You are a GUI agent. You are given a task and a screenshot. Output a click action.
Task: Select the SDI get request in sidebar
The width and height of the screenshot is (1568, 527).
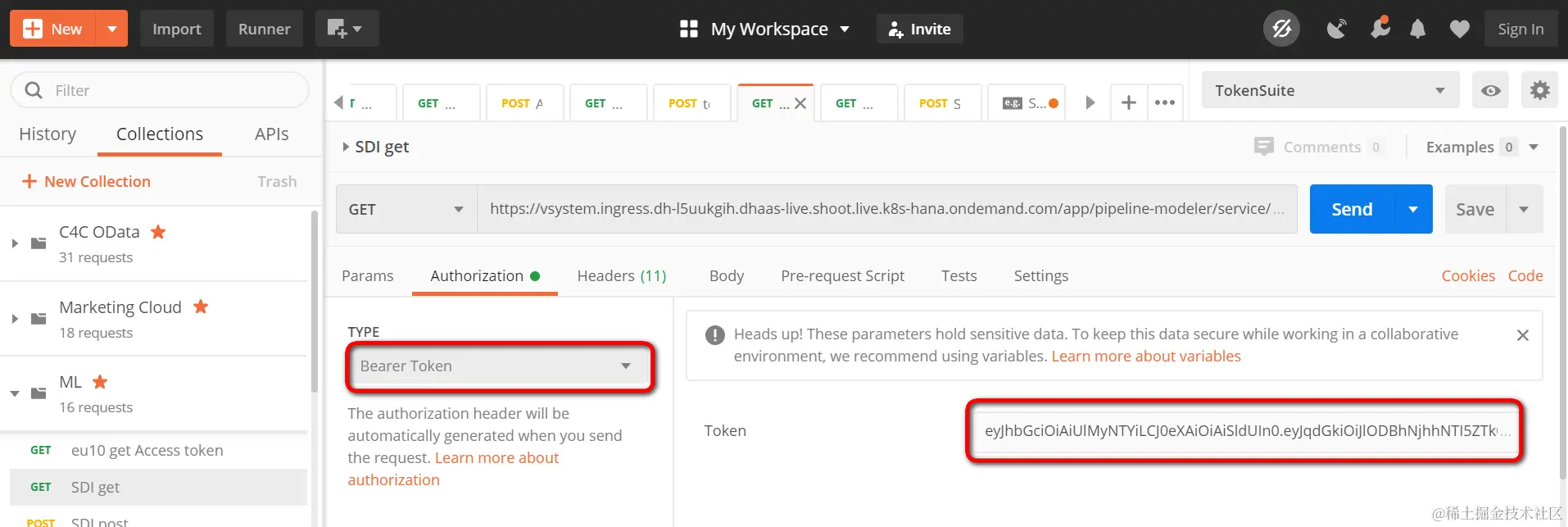(x=158, y=487)
